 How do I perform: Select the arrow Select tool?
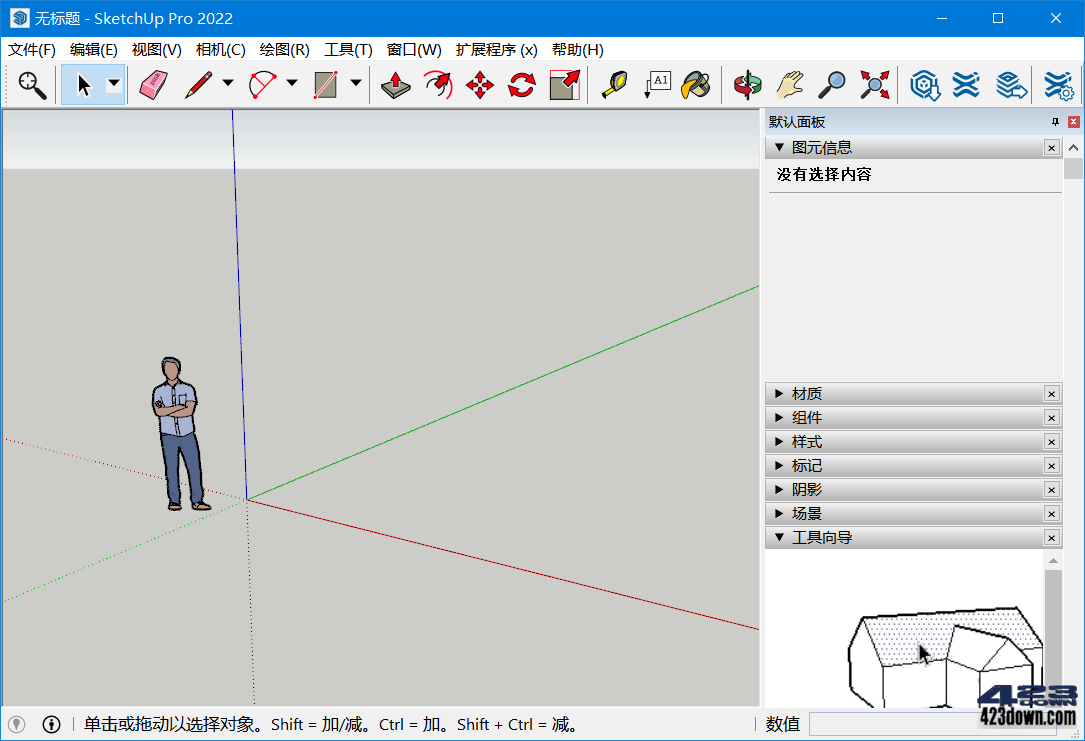83,85
